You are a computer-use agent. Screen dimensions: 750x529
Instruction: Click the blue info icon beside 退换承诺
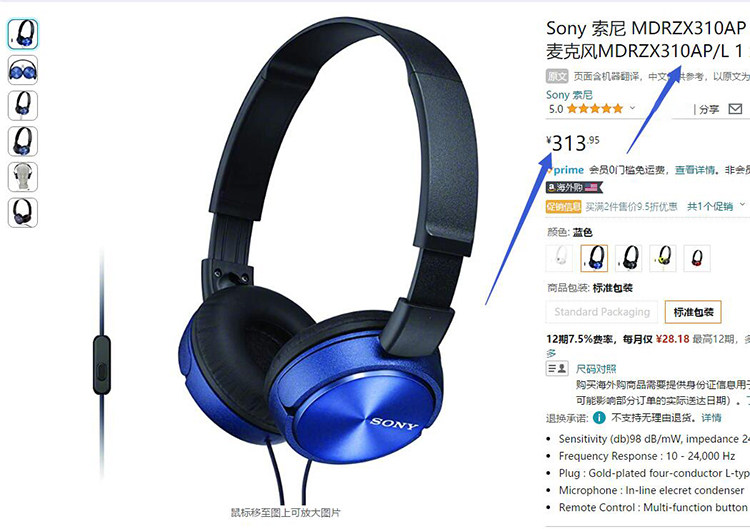coord(599,418)
